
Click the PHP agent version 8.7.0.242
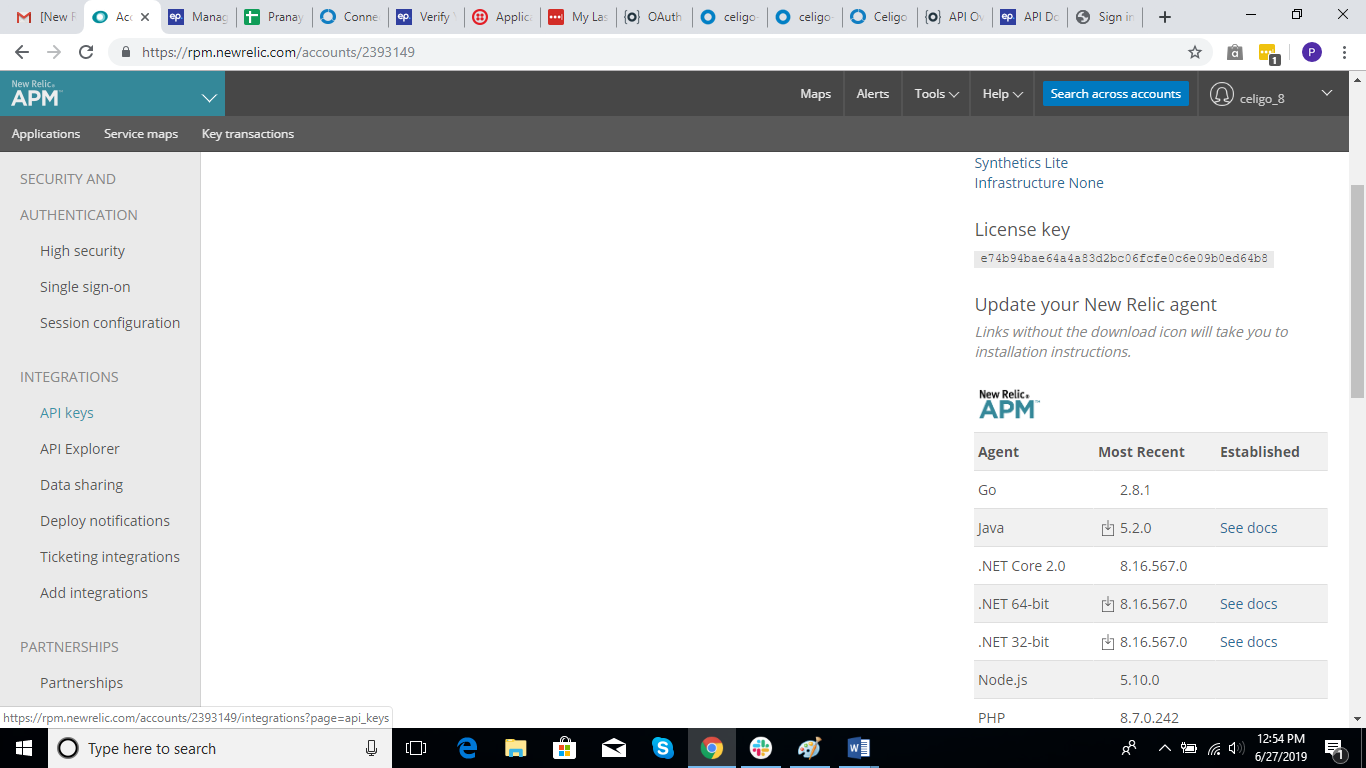tap(1149, 718)
